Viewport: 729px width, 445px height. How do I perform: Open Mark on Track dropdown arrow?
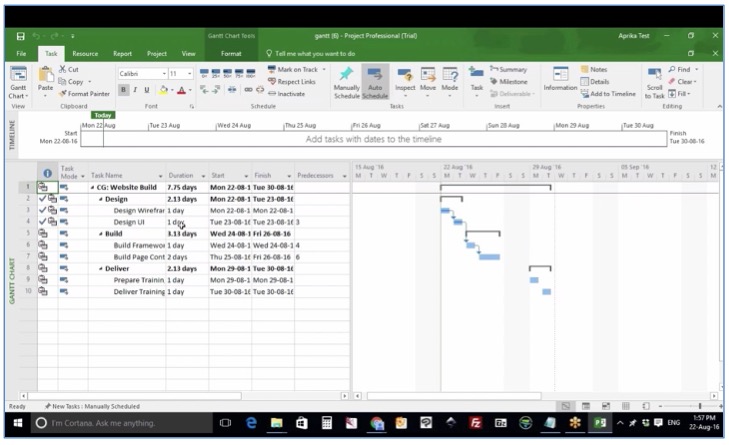tap(324, 69)
